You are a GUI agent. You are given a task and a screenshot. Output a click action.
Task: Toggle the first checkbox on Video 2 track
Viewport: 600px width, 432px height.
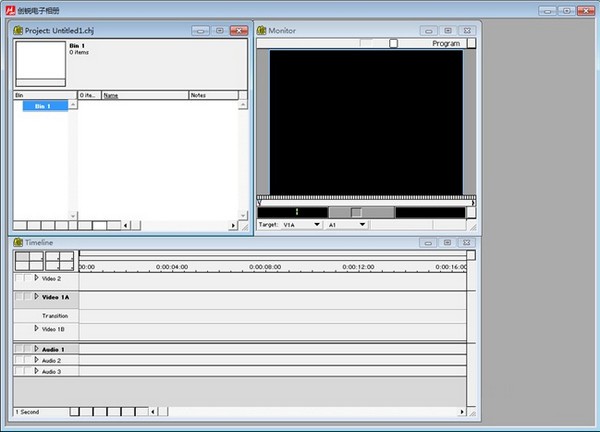[x=19, y=279]
